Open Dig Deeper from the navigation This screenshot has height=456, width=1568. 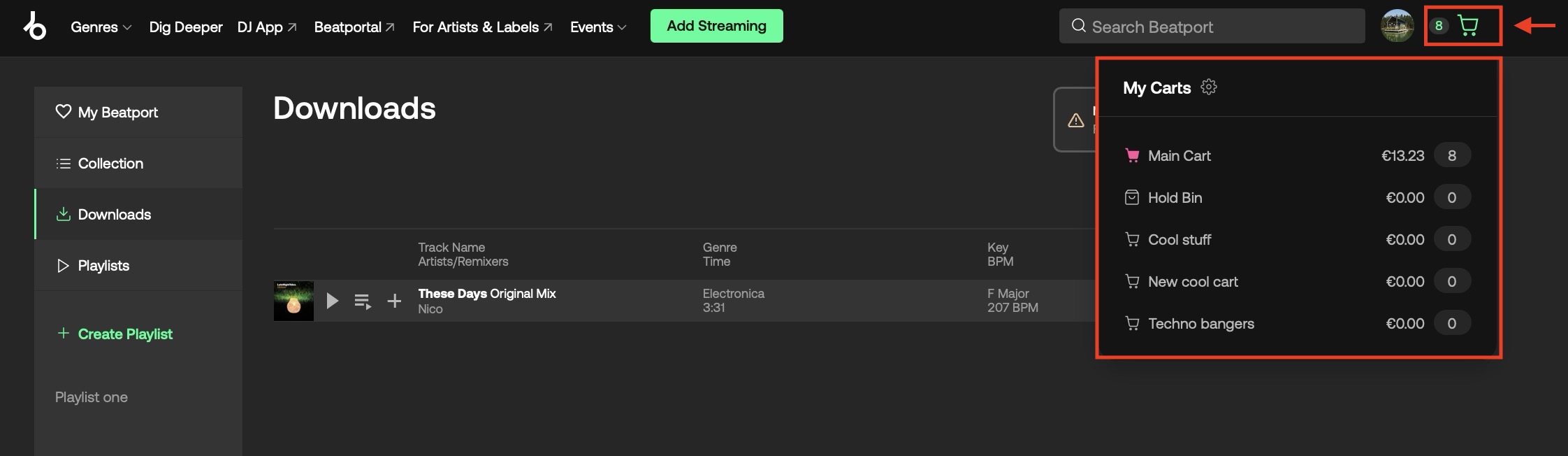[x=186, y=27]
